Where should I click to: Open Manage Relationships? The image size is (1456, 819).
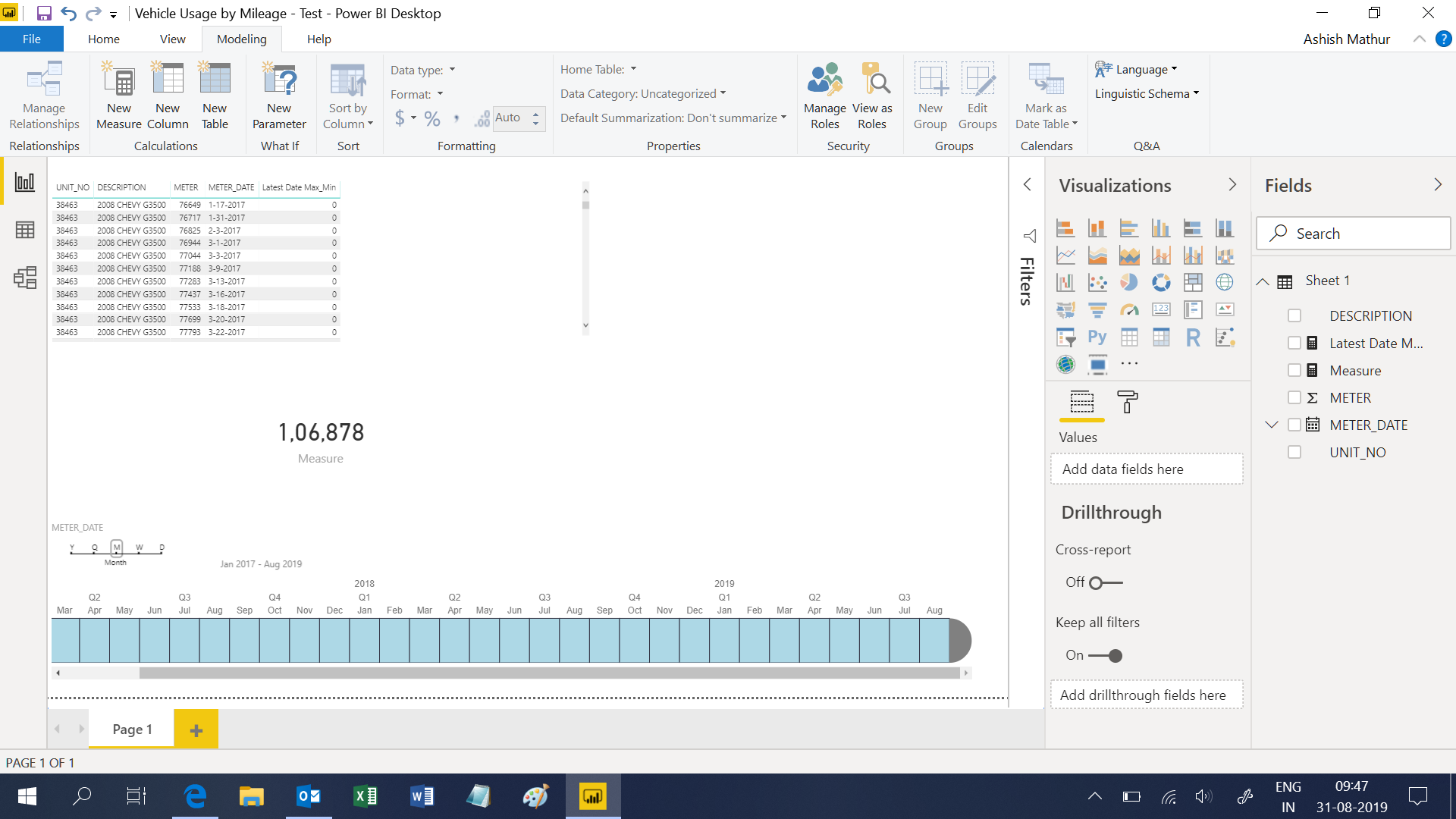coord(44,96)
